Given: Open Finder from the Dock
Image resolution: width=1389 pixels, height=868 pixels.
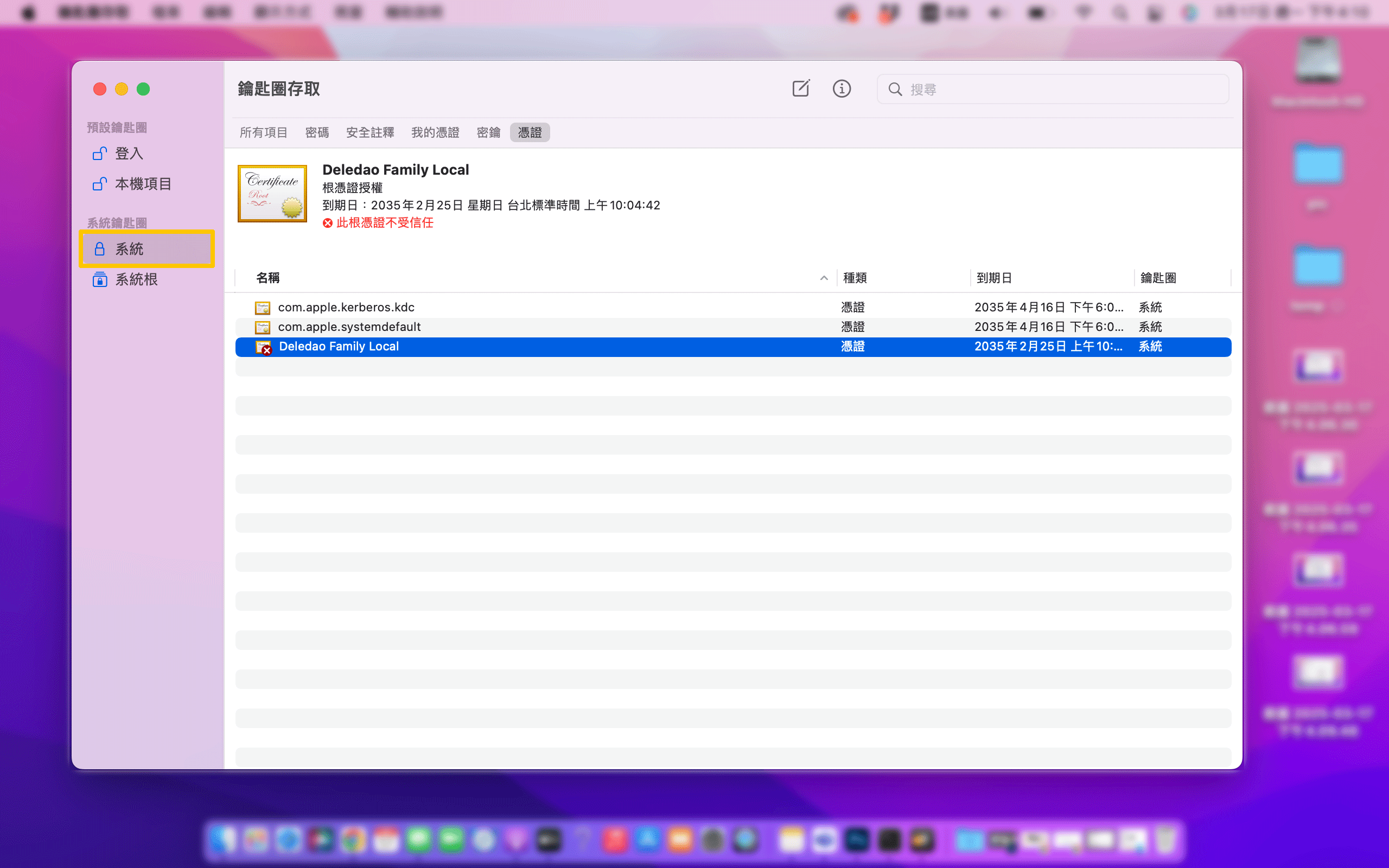Looking at the screenshot, I should click(x=222, y=840).
